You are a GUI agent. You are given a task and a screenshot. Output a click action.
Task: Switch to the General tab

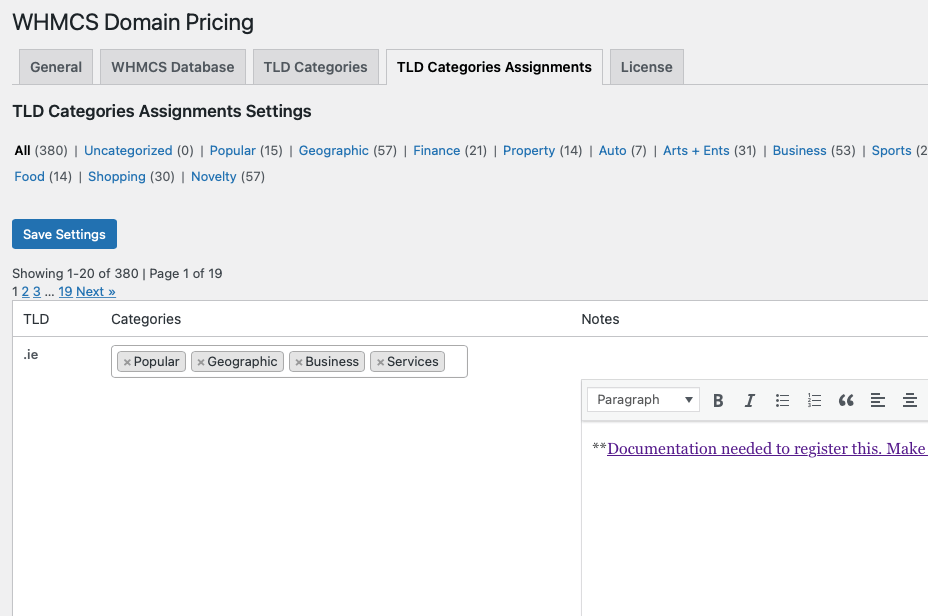tap(56, 67)
